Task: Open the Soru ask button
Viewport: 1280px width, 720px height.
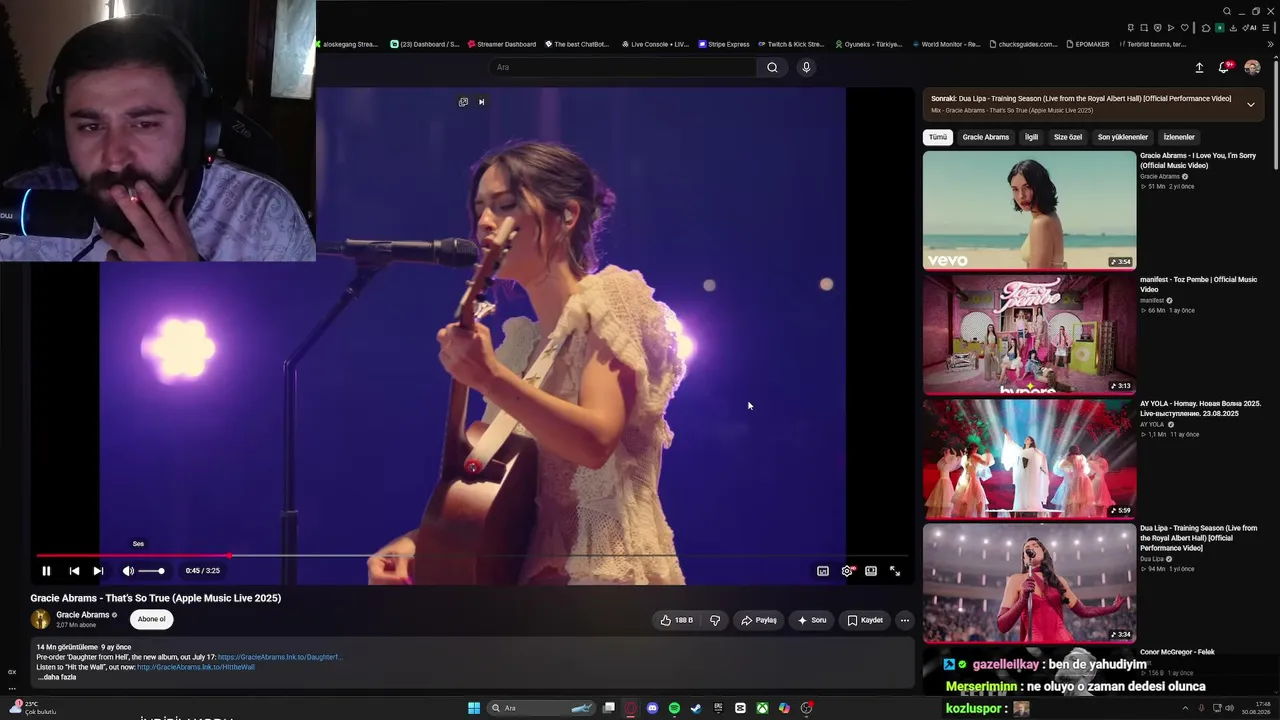Action: [811, 620]
